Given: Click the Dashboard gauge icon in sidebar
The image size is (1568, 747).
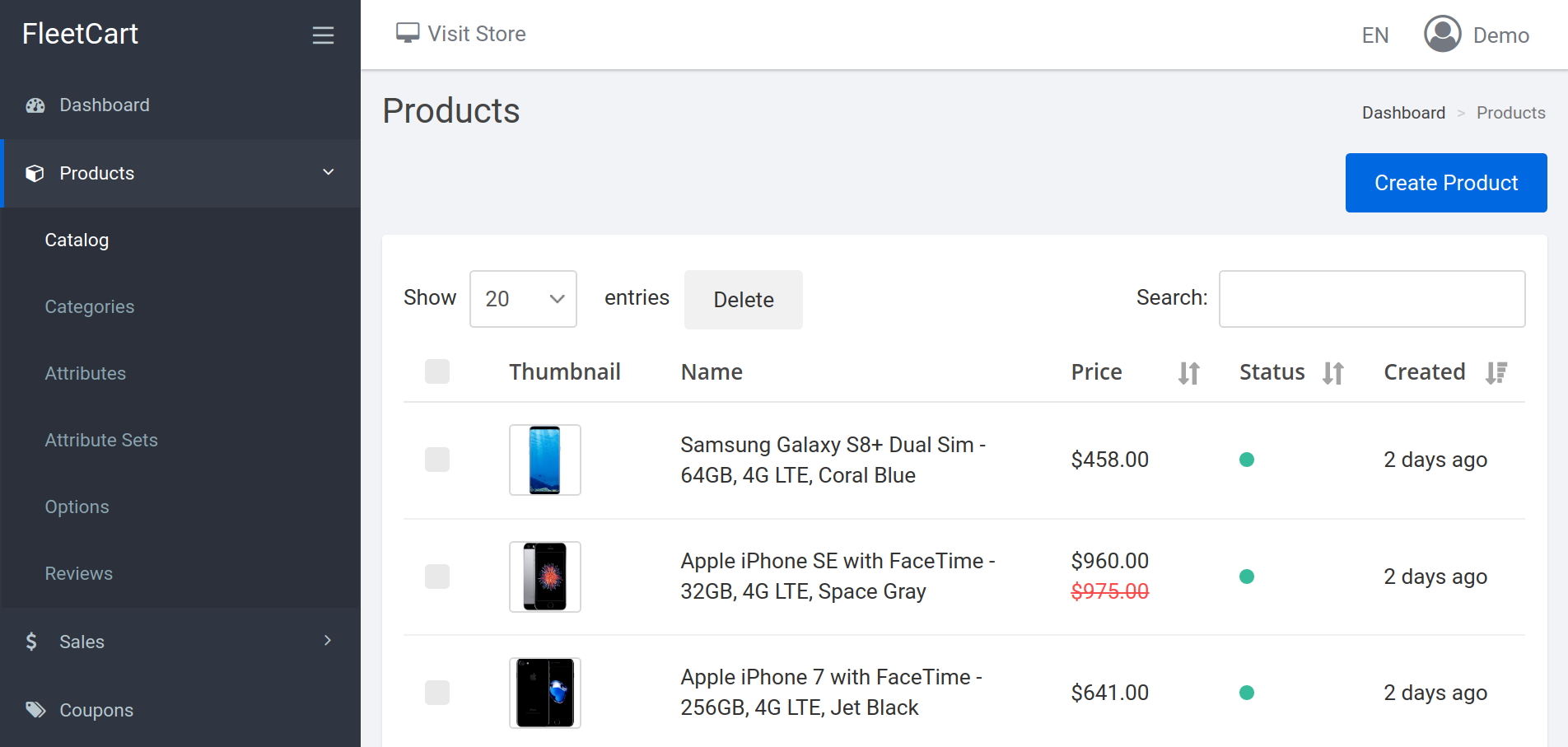Looking at the screenshot, I should tap(35, 105).
